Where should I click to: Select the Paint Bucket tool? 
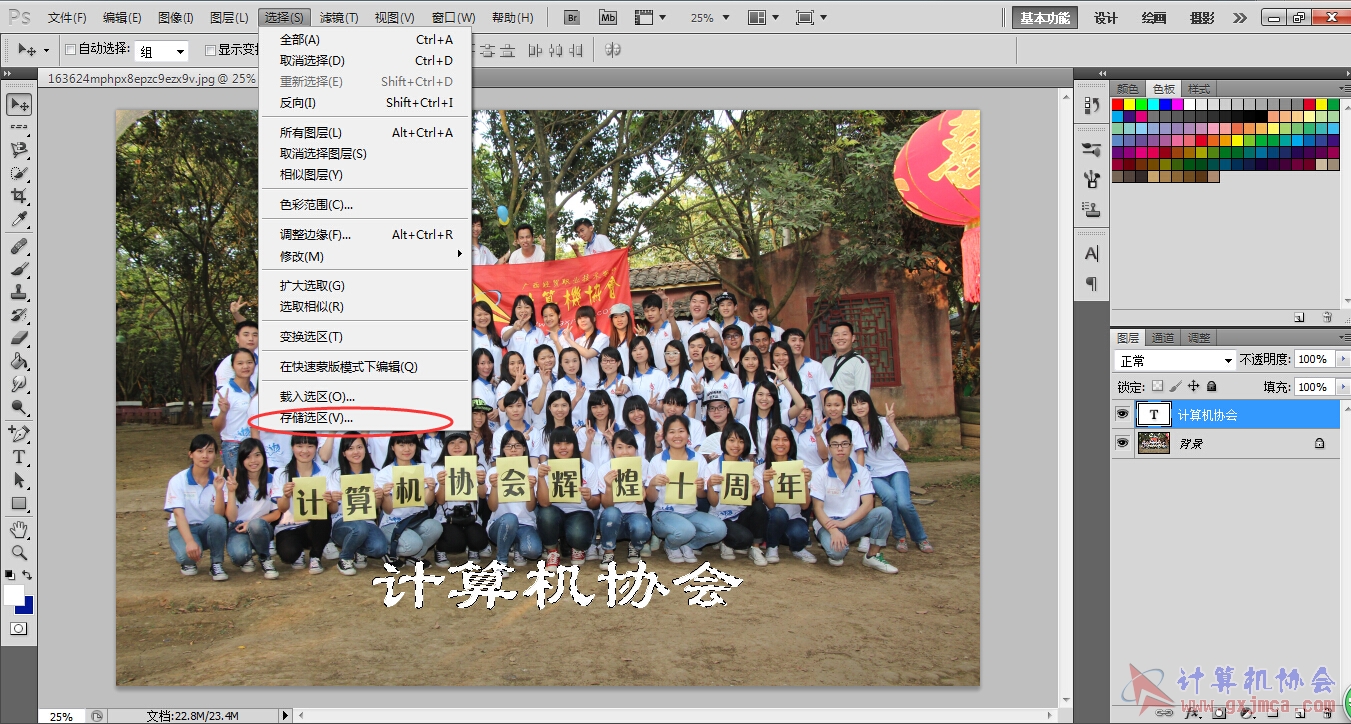[19, 361]
